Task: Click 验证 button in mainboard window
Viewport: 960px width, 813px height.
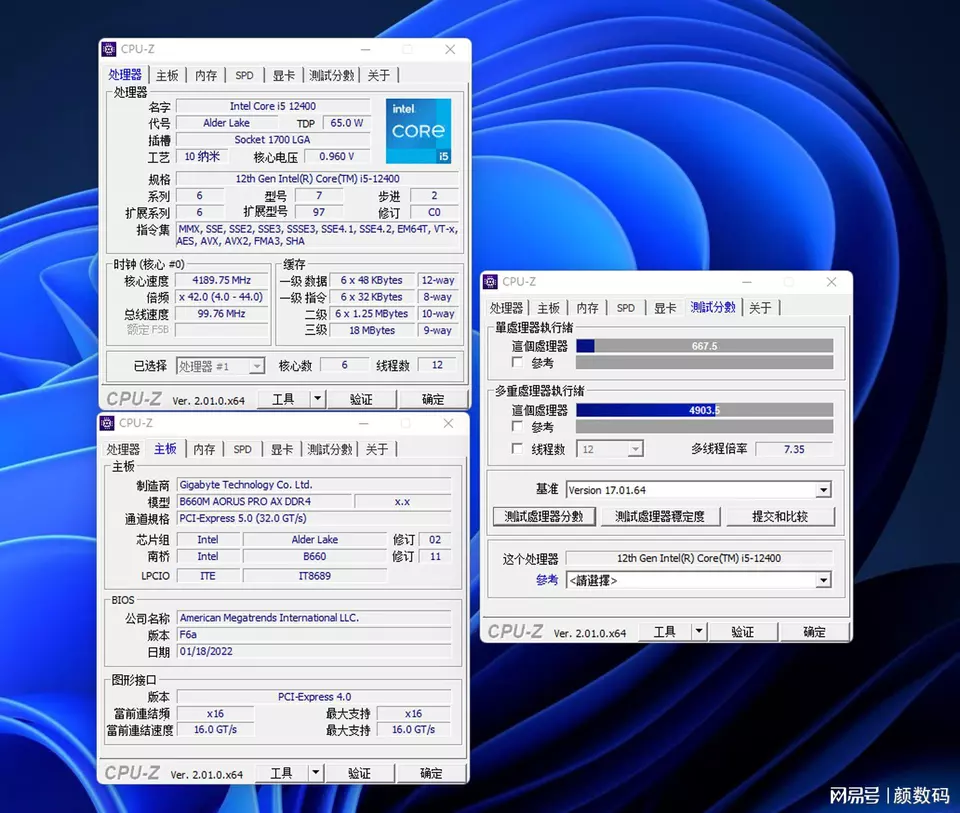Action: 359,773
